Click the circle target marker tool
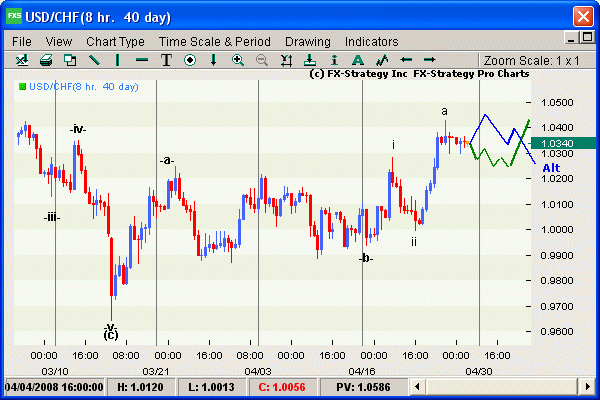 point(190,60)
